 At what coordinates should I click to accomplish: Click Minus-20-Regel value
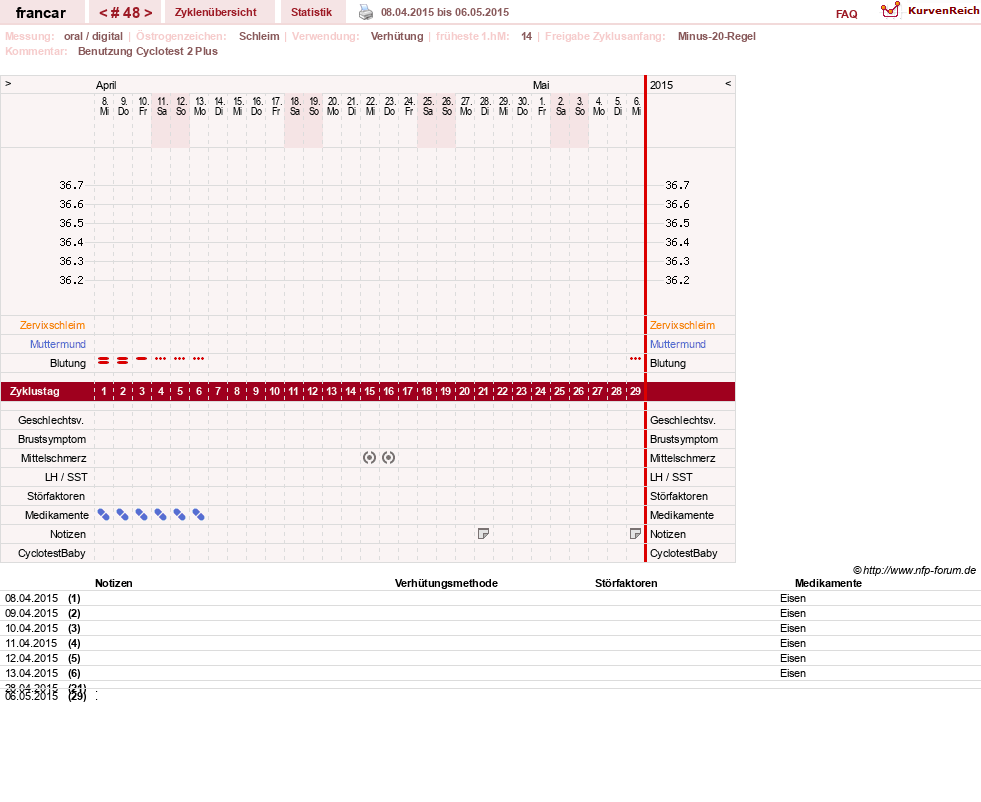[717, 36]
